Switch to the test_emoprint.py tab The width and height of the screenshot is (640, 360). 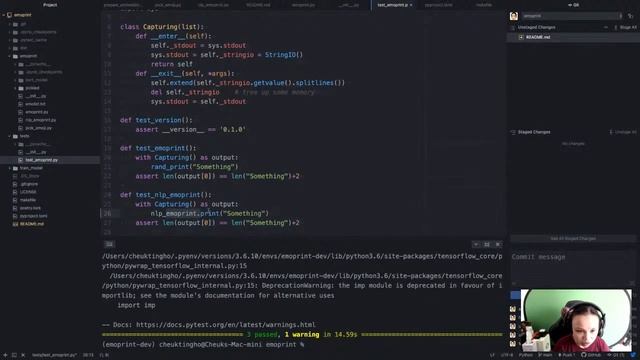pos(392,5)
